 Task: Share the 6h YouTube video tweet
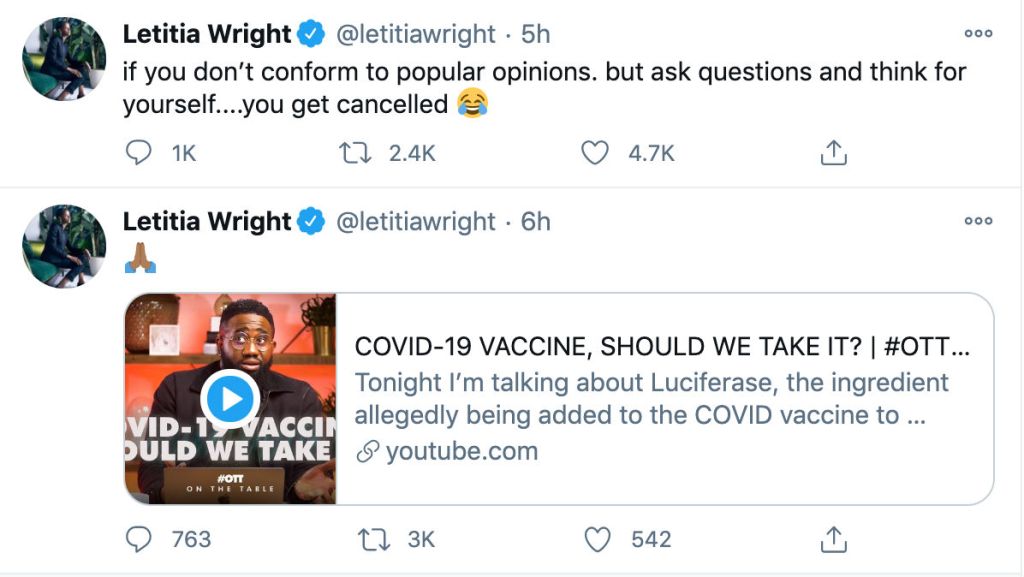click(833, 540)
